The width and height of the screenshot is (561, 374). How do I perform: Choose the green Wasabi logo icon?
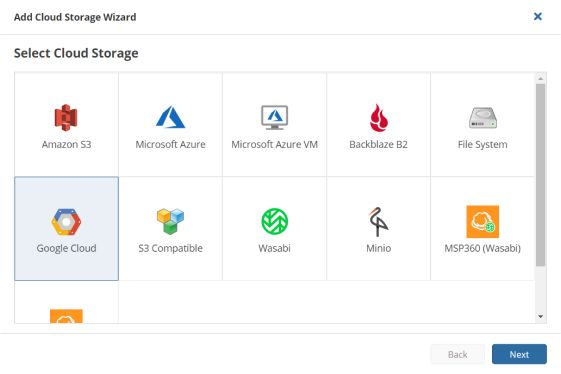[274, 222]
